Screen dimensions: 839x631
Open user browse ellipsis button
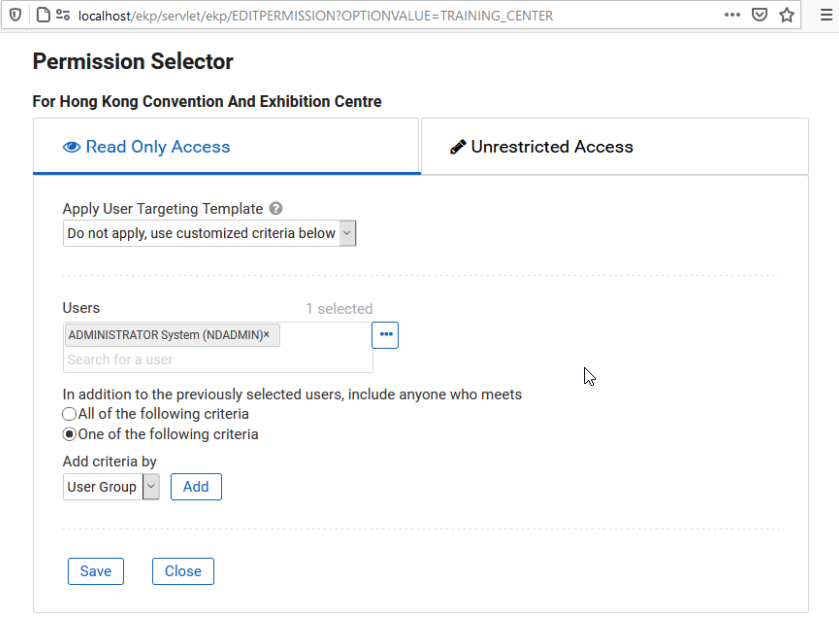(x=385, y=335)
